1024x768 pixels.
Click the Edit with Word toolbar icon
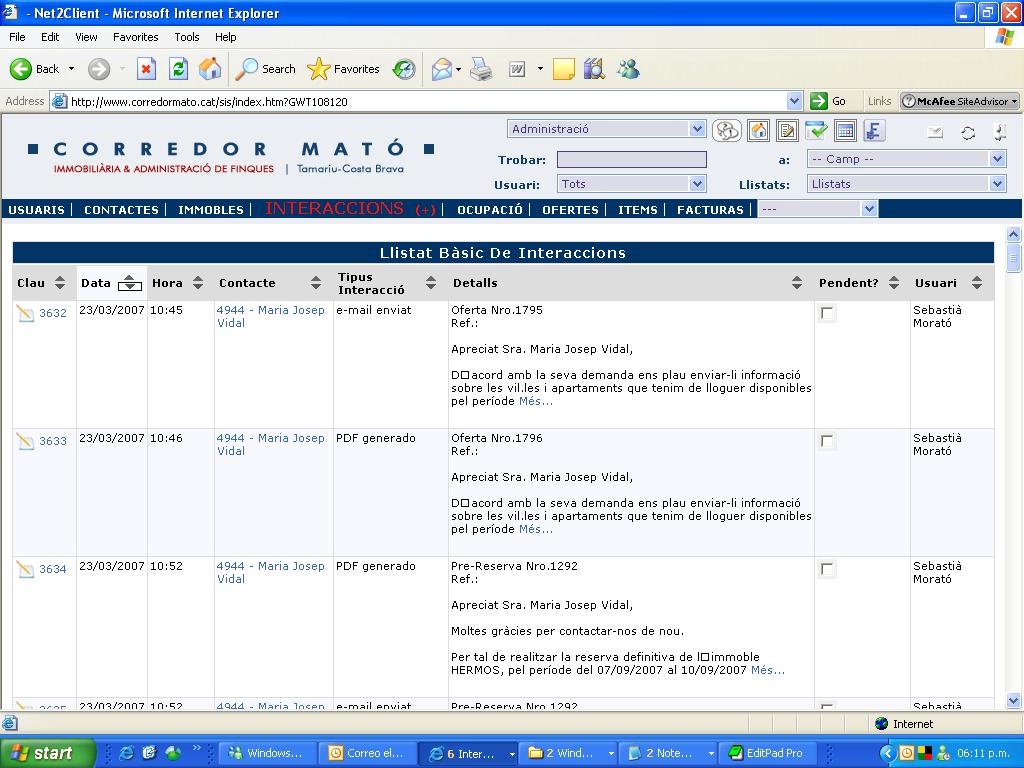coord(517,69)
